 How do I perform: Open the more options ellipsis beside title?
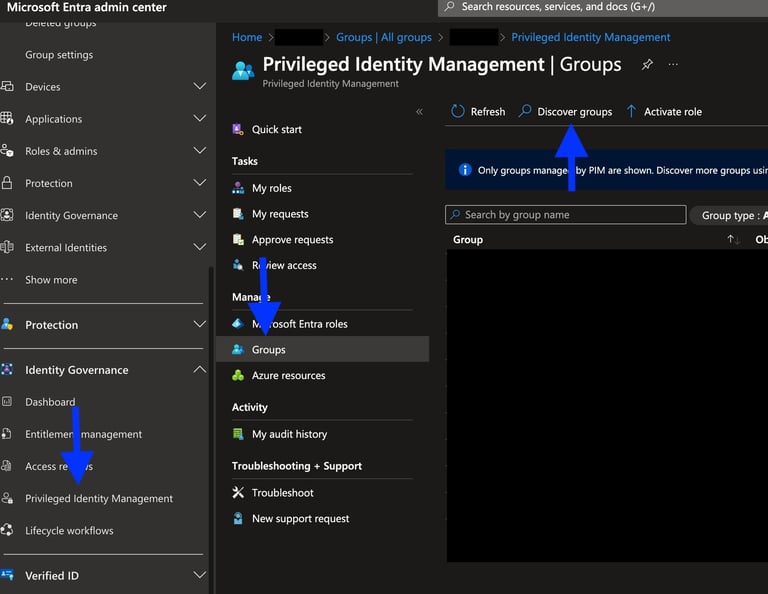[x=673, y=64]
